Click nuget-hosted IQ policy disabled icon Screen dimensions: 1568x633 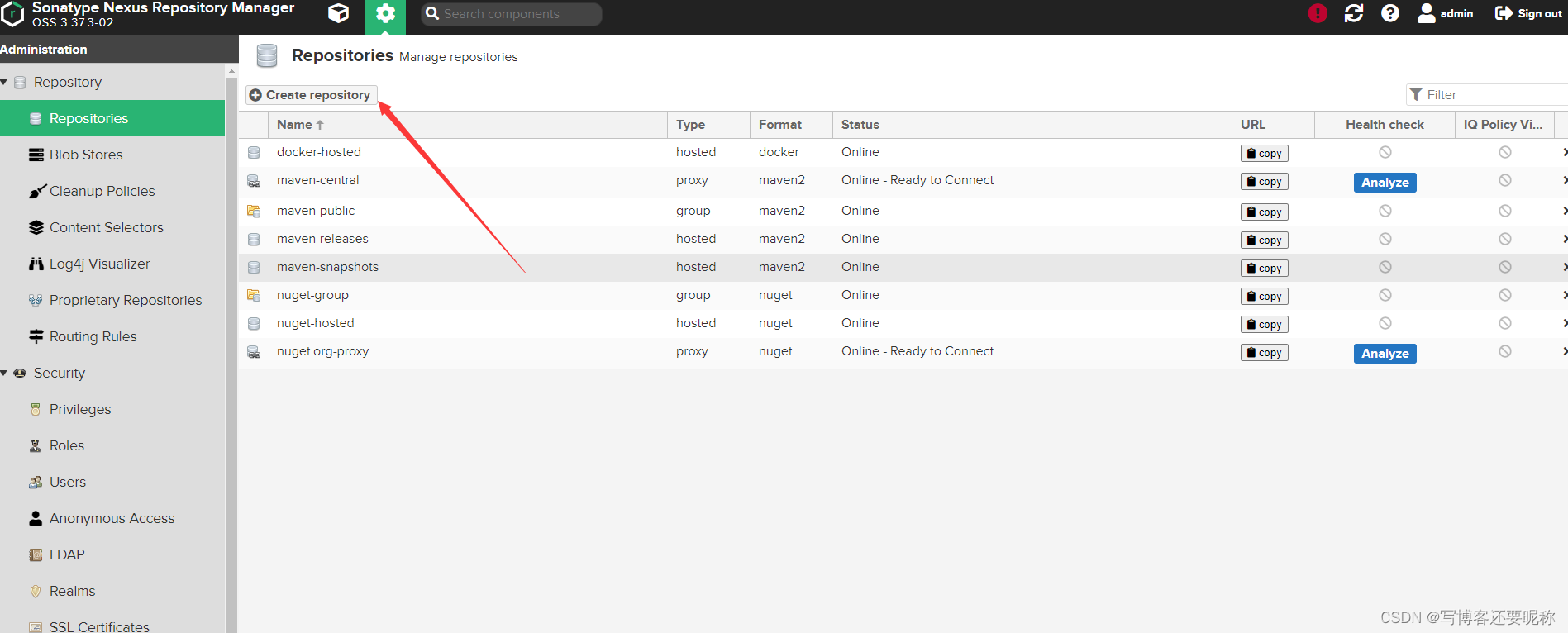(x=1505, y=323)
